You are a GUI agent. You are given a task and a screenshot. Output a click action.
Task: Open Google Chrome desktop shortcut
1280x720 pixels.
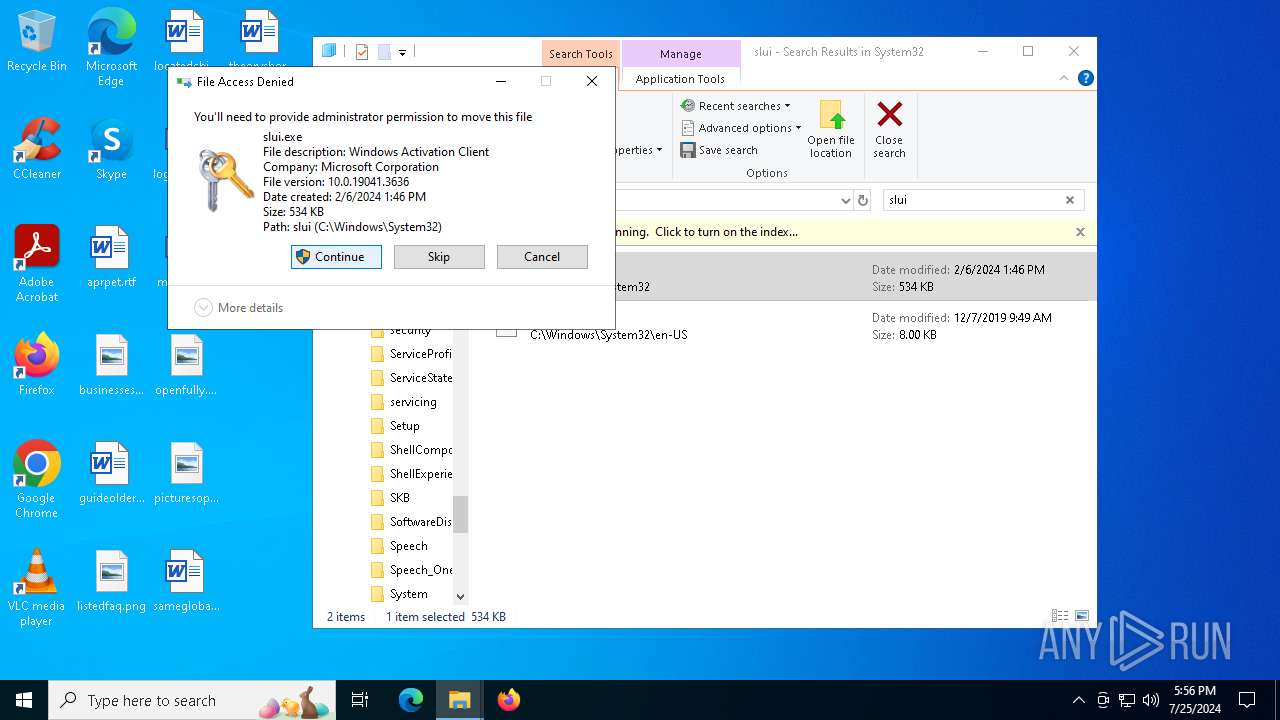tap(37, 480)
